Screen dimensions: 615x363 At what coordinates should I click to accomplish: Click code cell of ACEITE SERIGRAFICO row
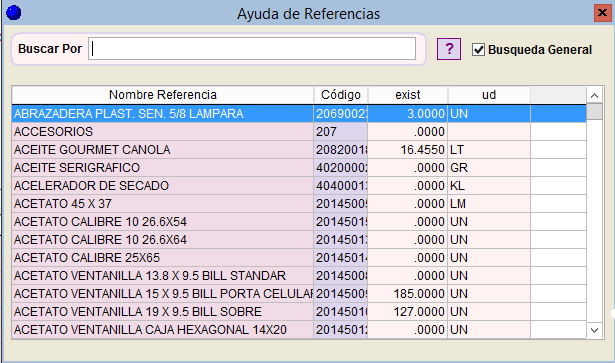340,168
